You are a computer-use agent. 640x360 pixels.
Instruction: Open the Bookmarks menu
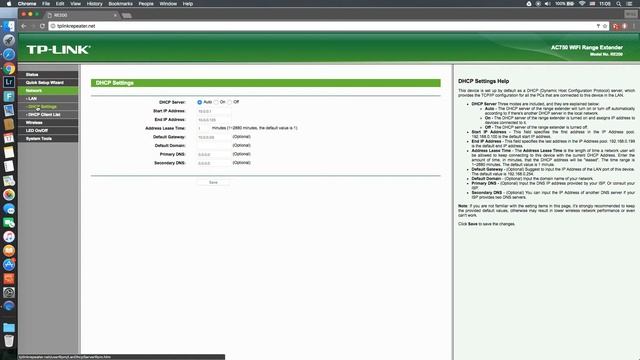(x=120, y=4)
